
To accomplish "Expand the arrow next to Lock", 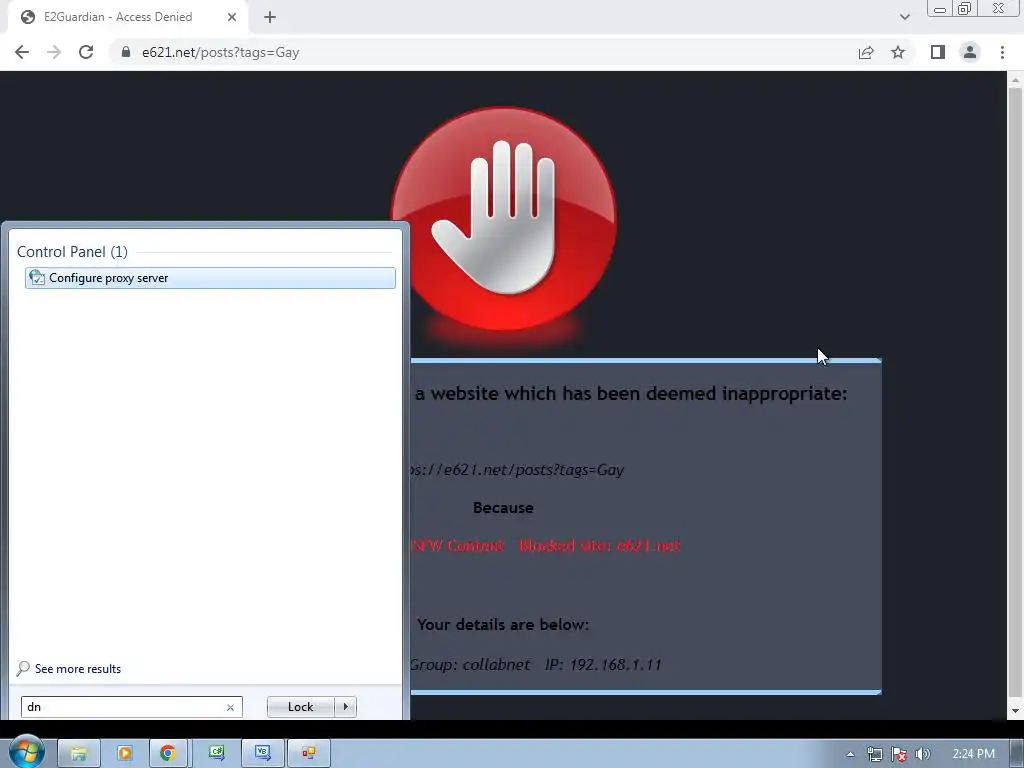I will (x=345, y=707).
